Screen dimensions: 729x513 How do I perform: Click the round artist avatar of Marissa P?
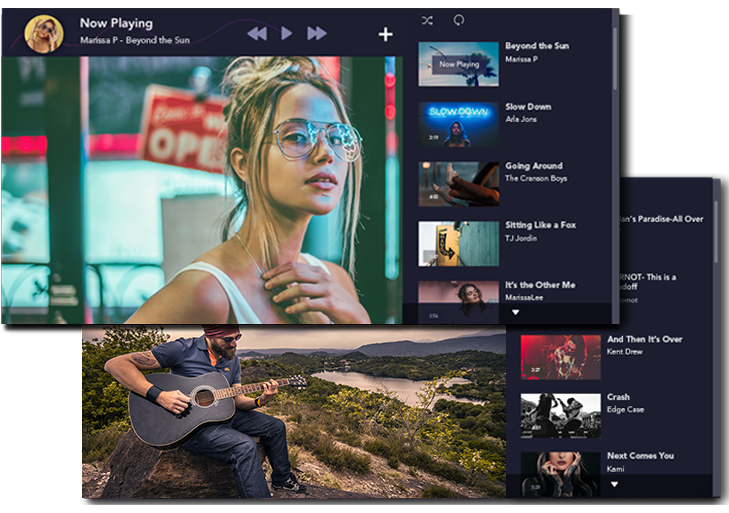coord(44,34)
